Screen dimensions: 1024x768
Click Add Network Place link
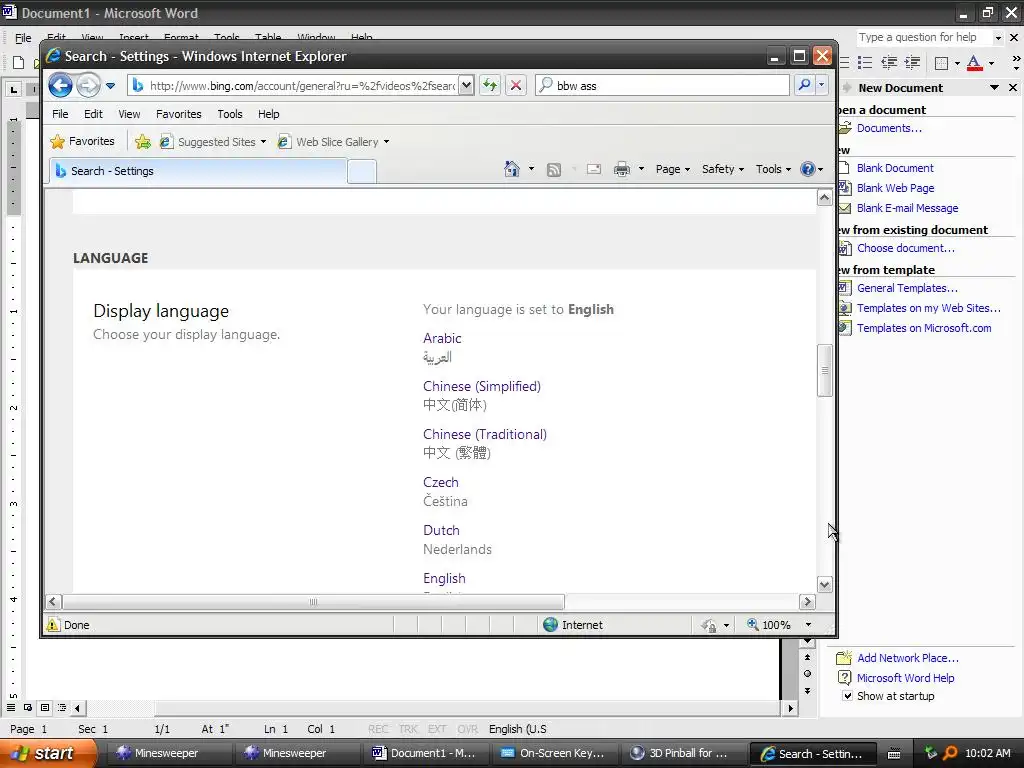coord(908,658)
